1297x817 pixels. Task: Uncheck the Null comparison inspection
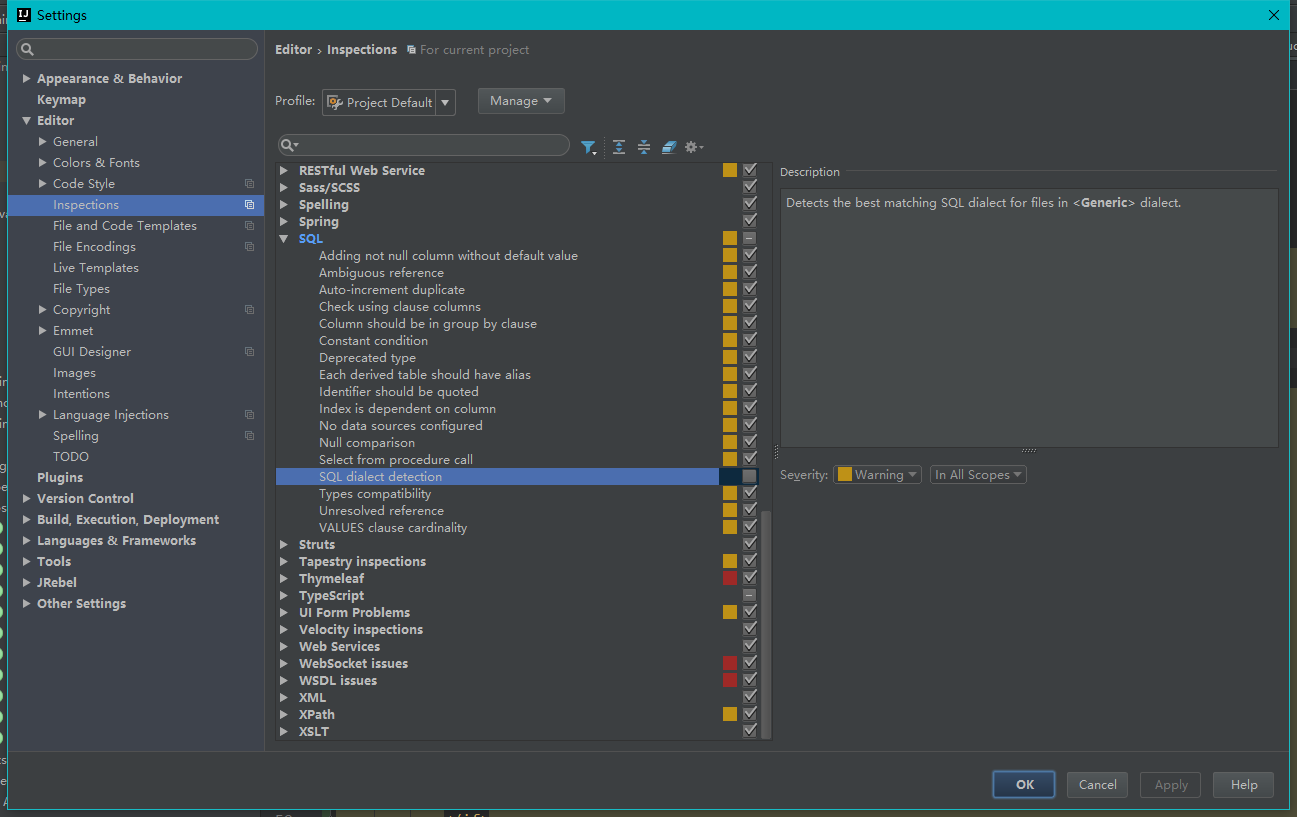coord(750,443)
